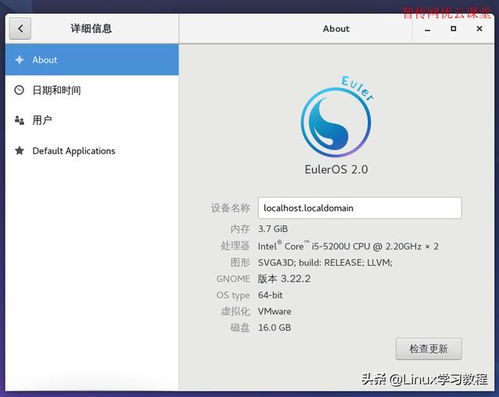This screenshot has height=397, width=499.
Task: Go back using the arrow button
Action: (20, 29)
